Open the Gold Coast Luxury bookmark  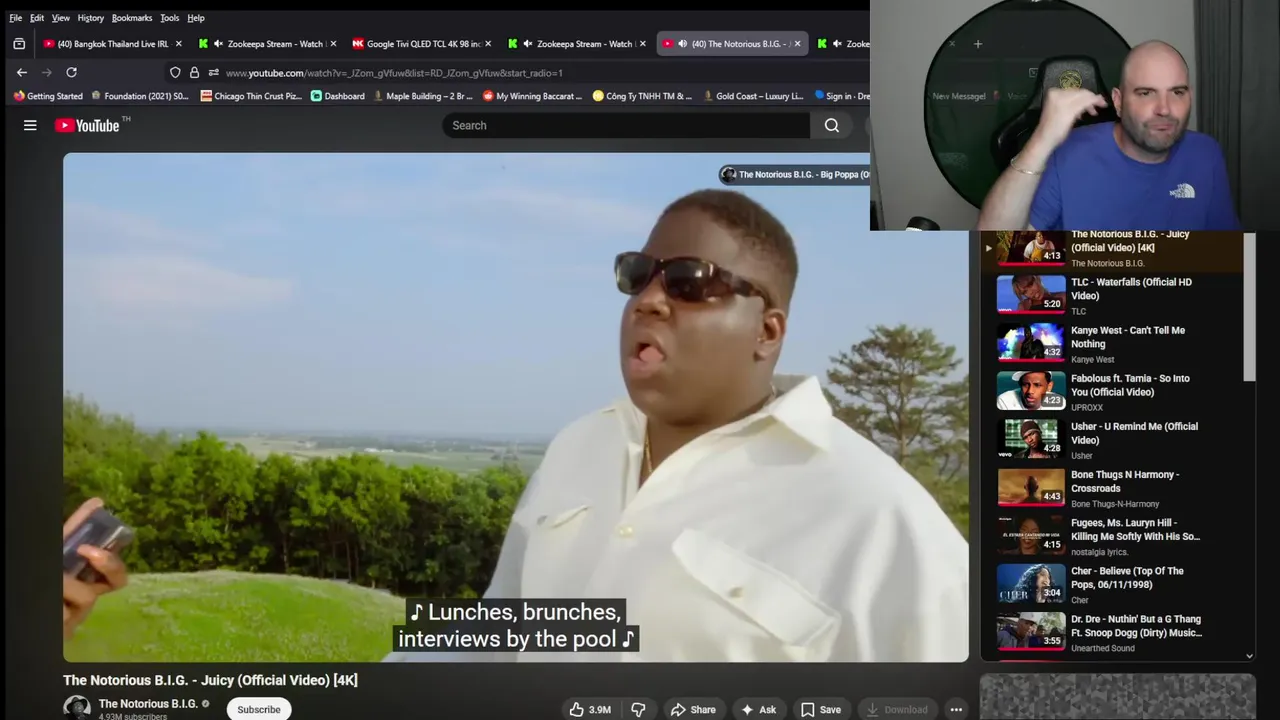pos(753,96)
